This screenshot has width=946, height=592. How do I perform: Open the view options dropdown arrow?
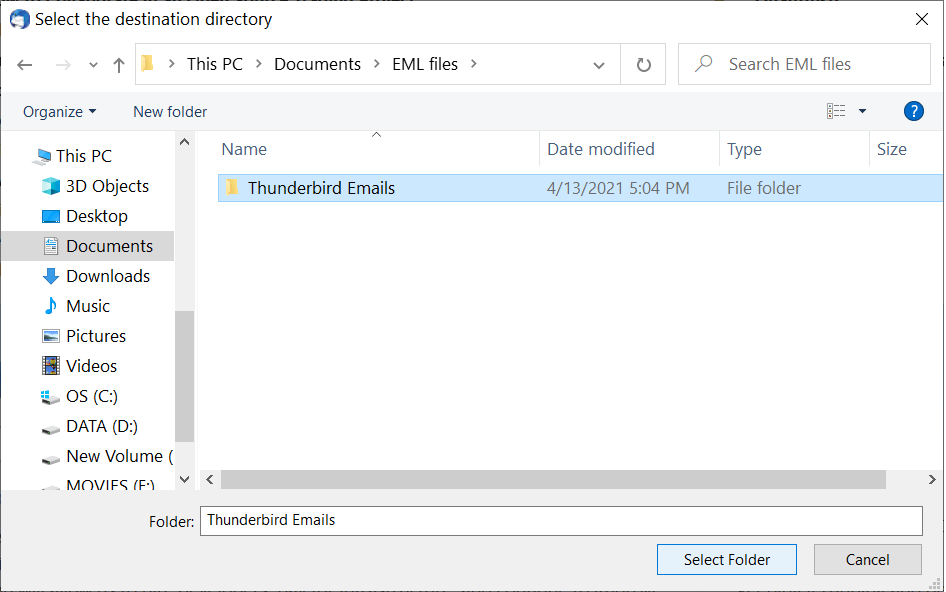[x=862, y=111]
